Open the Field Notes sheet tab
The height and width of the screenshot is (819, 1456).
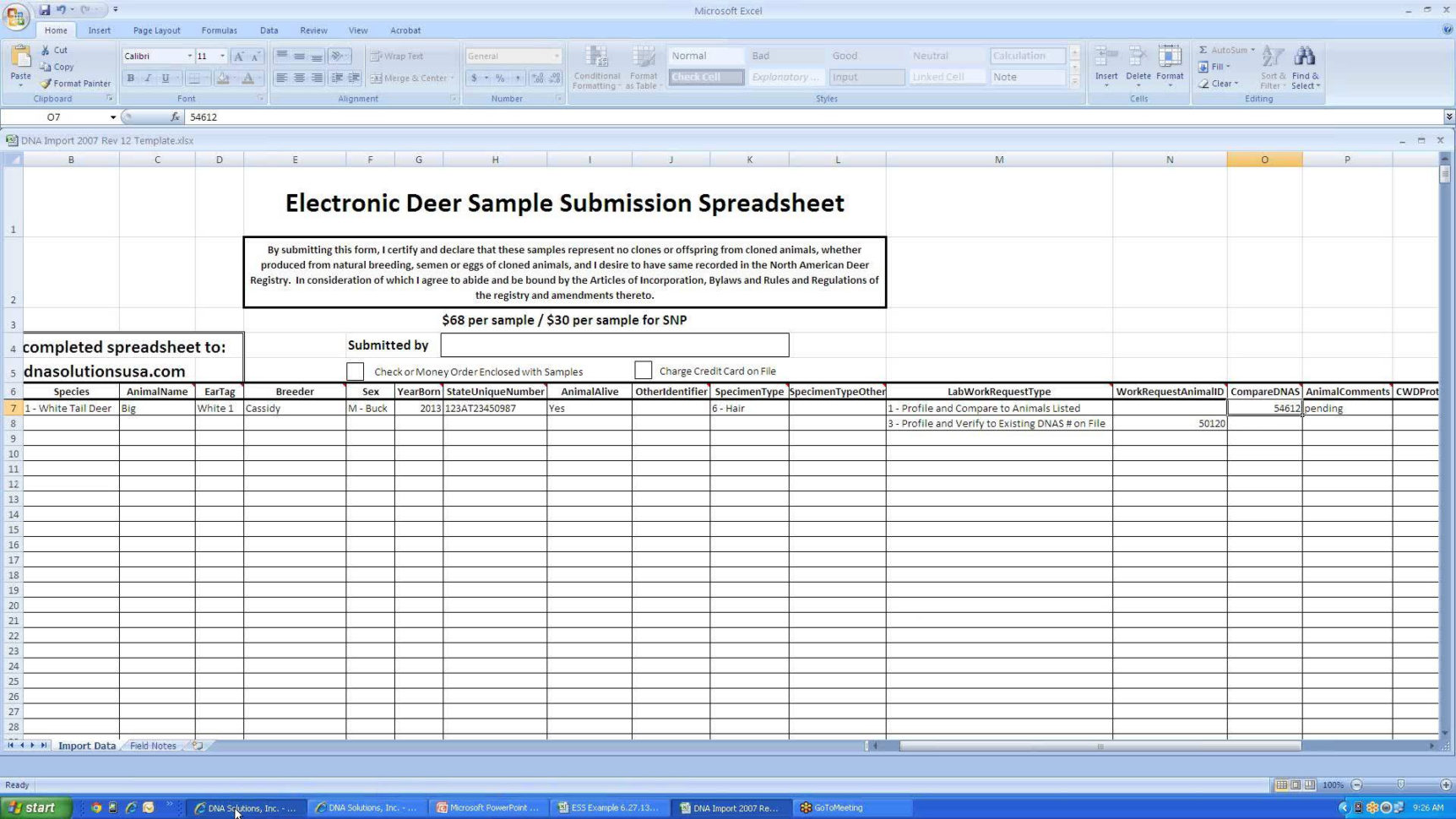point(153,746)
